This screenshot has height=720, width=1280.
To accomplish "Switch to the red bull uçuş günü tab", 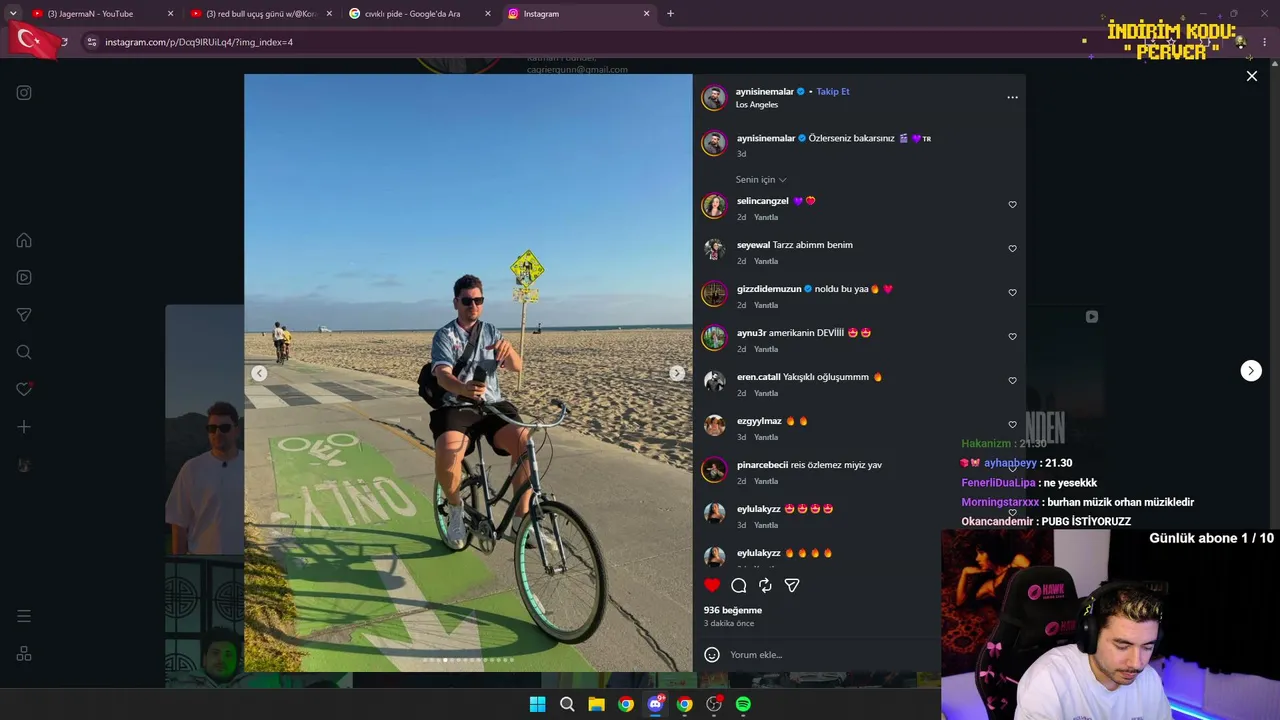I will coord(262,14).
